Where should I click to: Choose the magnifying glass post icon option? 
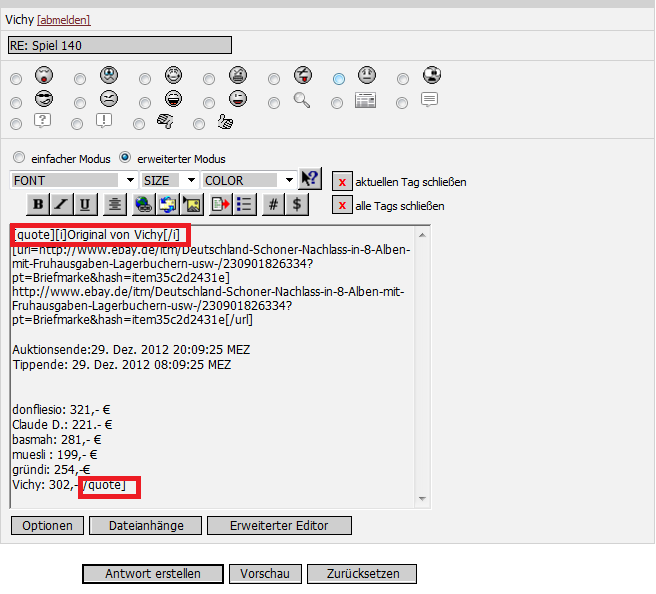tap(274, 100)
